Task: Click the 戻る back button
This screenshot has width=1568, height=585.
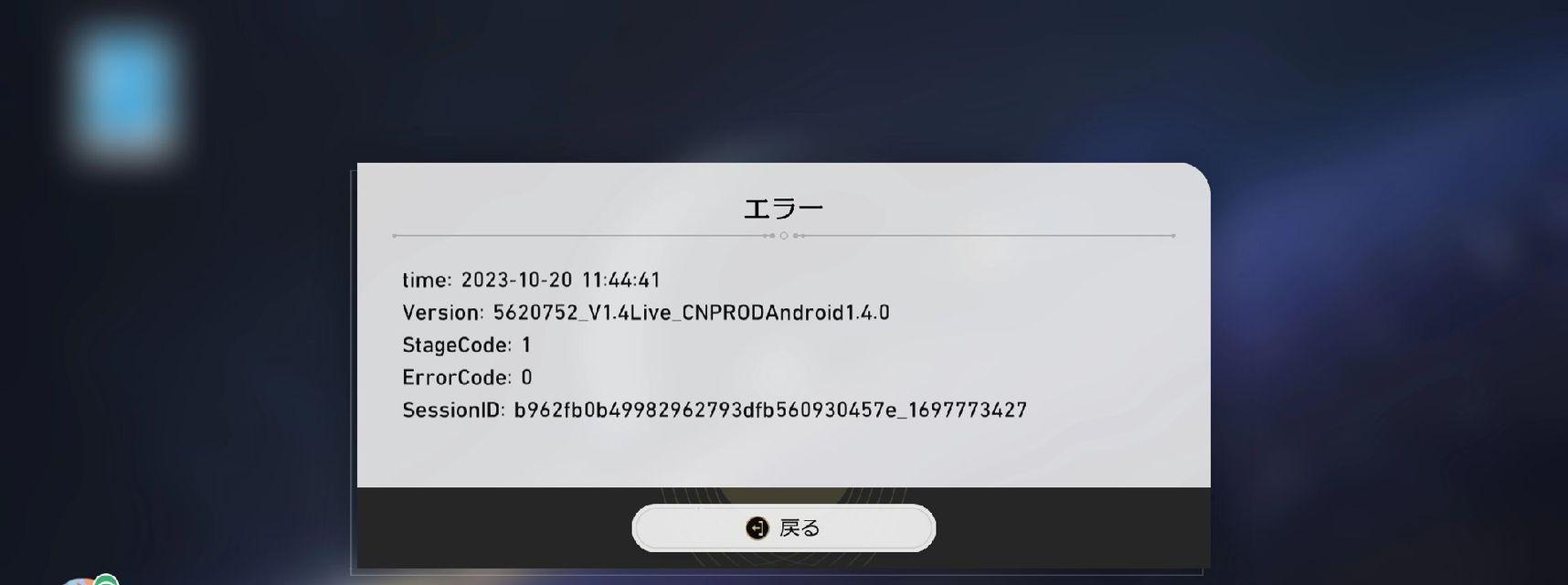Action: tap(783, 527)
